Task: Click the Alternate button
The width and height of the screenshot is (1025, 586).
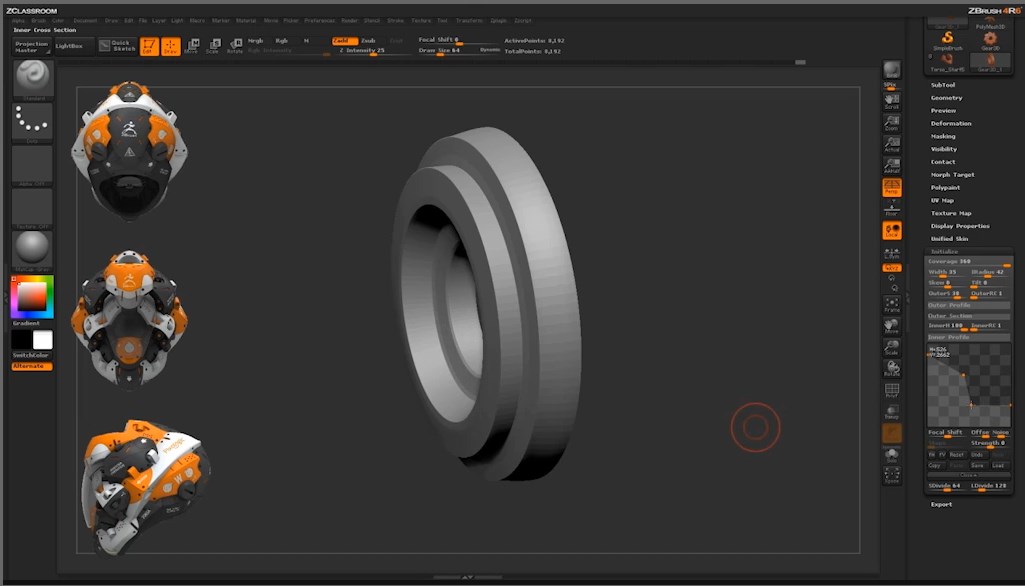Action: [x=32, y=366]
